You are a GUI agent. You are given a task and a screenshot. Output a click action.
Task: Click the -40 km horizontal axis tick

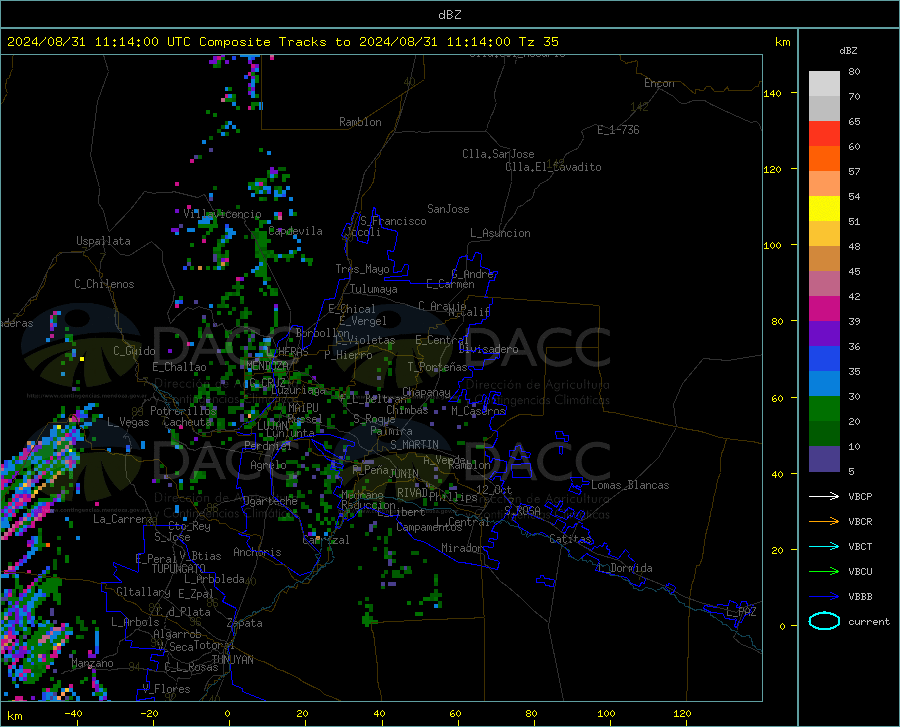73,714
